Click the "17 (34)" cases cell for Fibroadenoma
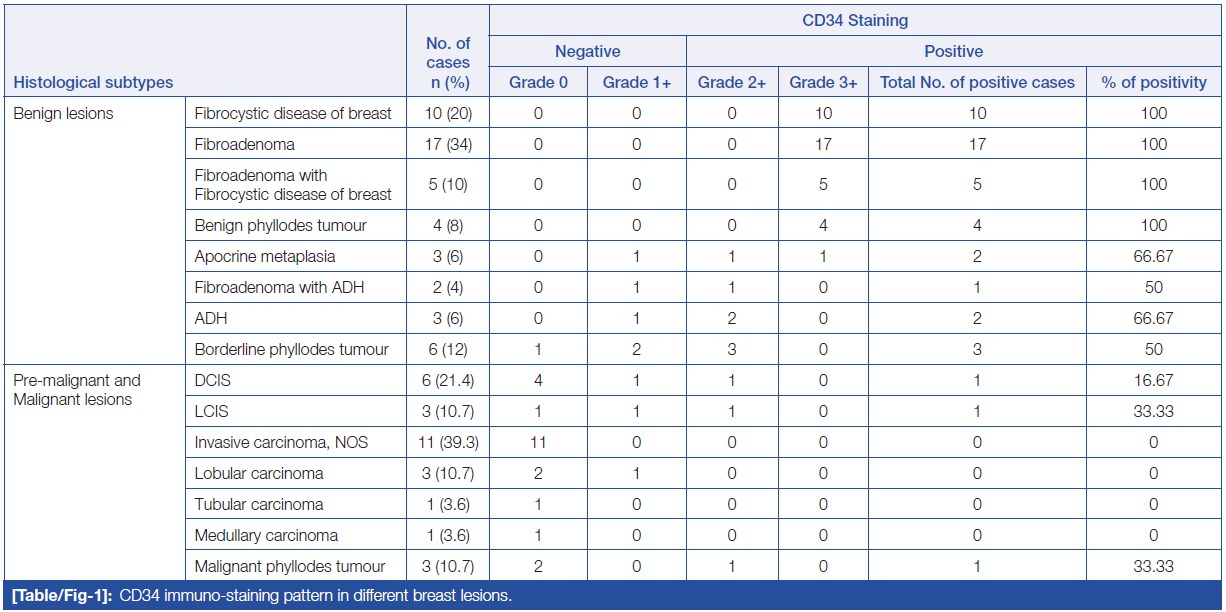 (x=447, y=144)
